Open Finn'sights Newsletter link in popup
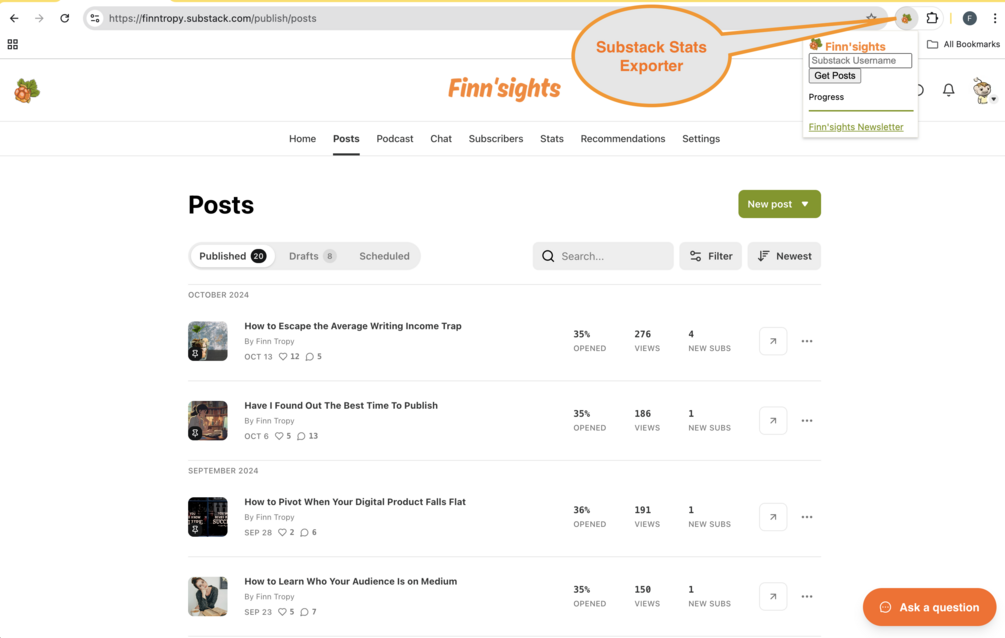Image resolution: width=1005 pixels, height=638 pixels. tap(856, 127)
